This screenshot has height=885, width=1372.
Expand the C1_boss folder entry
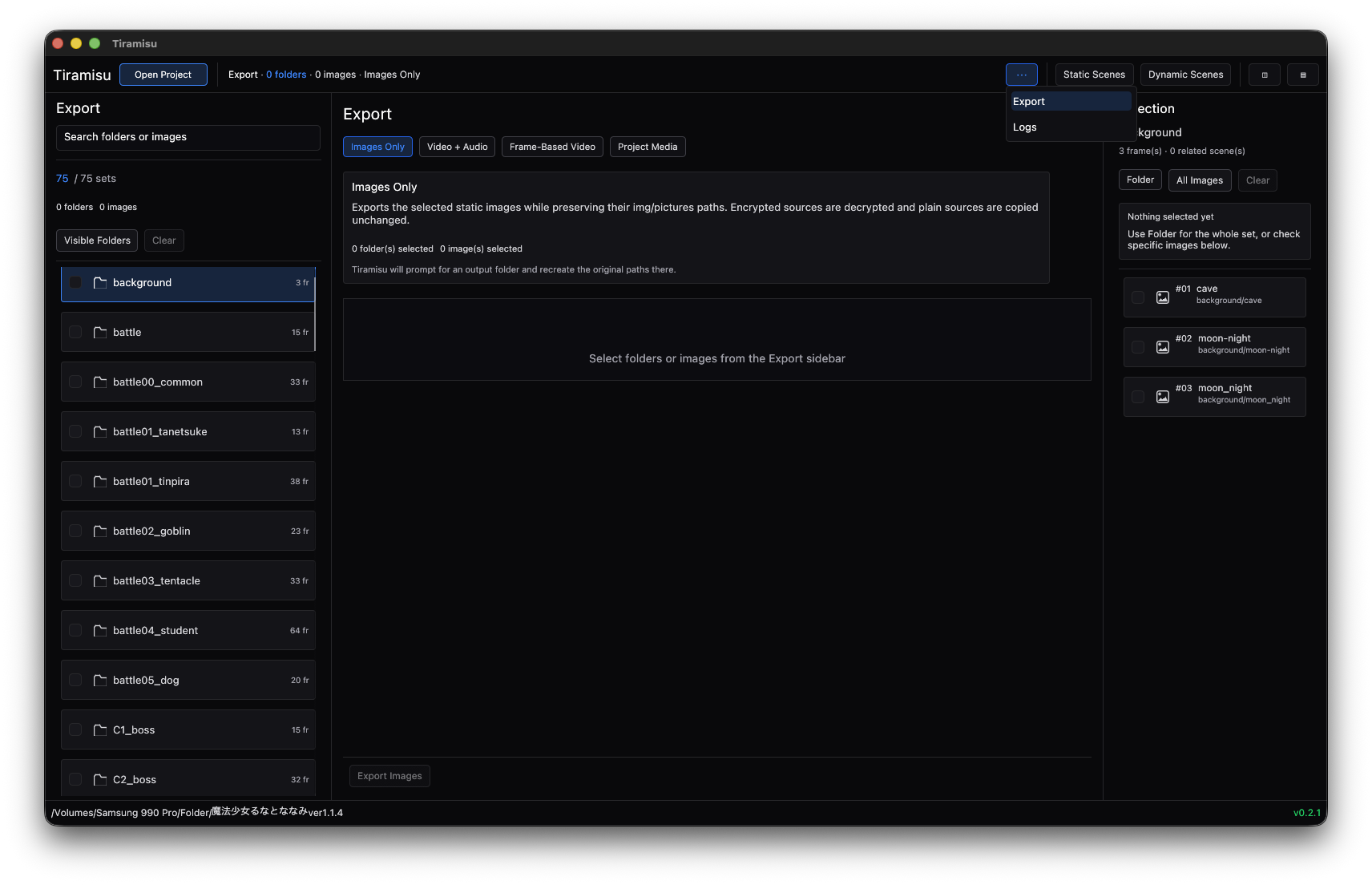(188, 729)
